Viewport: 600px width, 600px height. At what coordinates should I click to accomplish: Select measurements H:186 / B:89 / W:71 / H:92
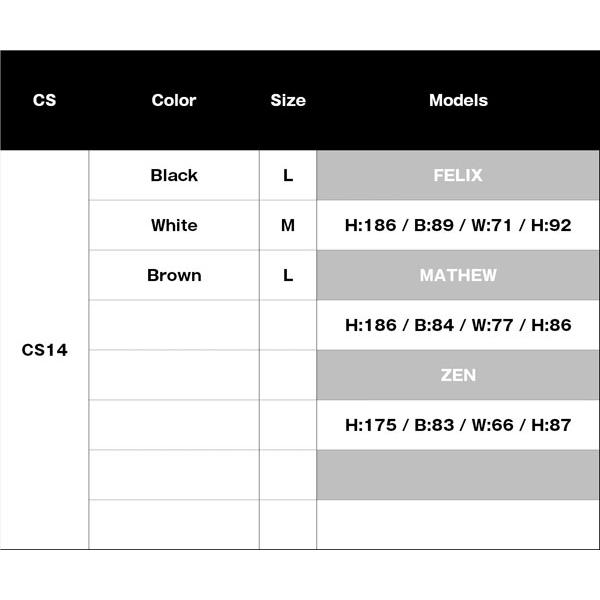point(458,225)
